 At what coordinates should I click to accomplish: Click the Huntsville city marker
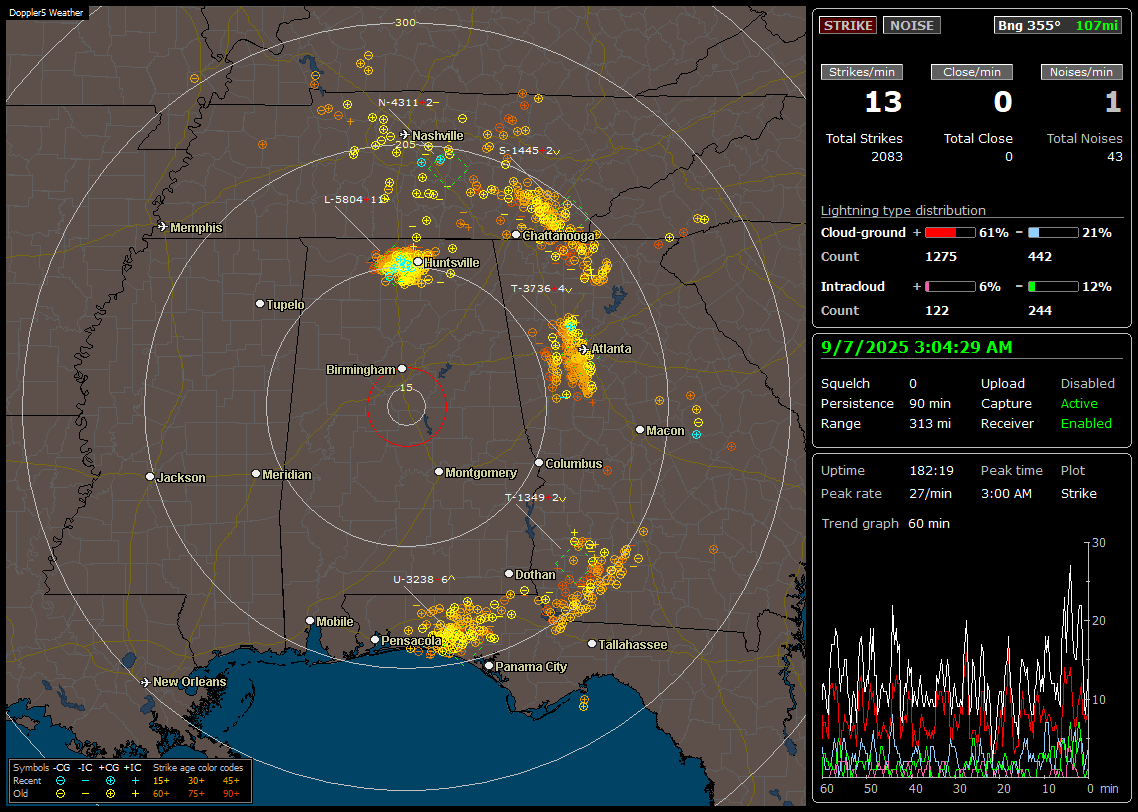coord(418,262)
